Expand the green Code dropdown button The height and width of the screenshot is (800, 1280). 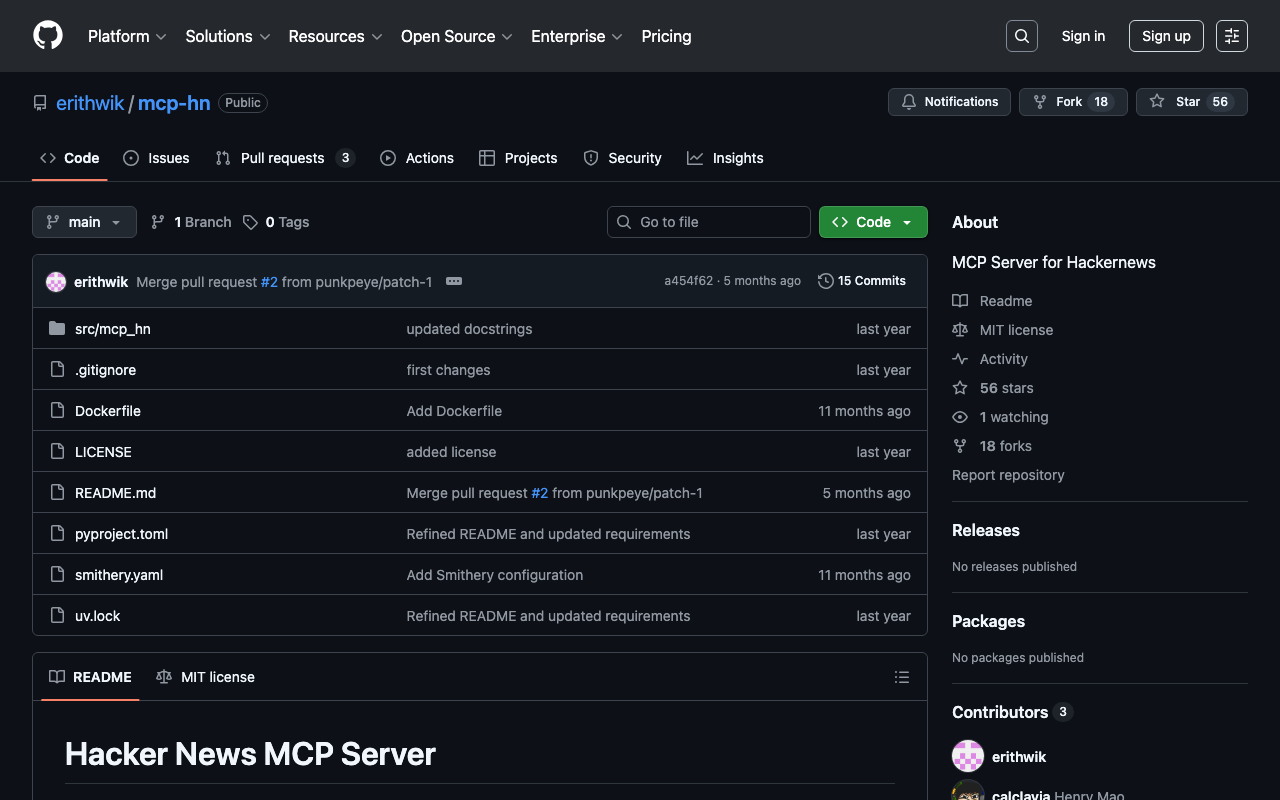click(x=872, y=222)
